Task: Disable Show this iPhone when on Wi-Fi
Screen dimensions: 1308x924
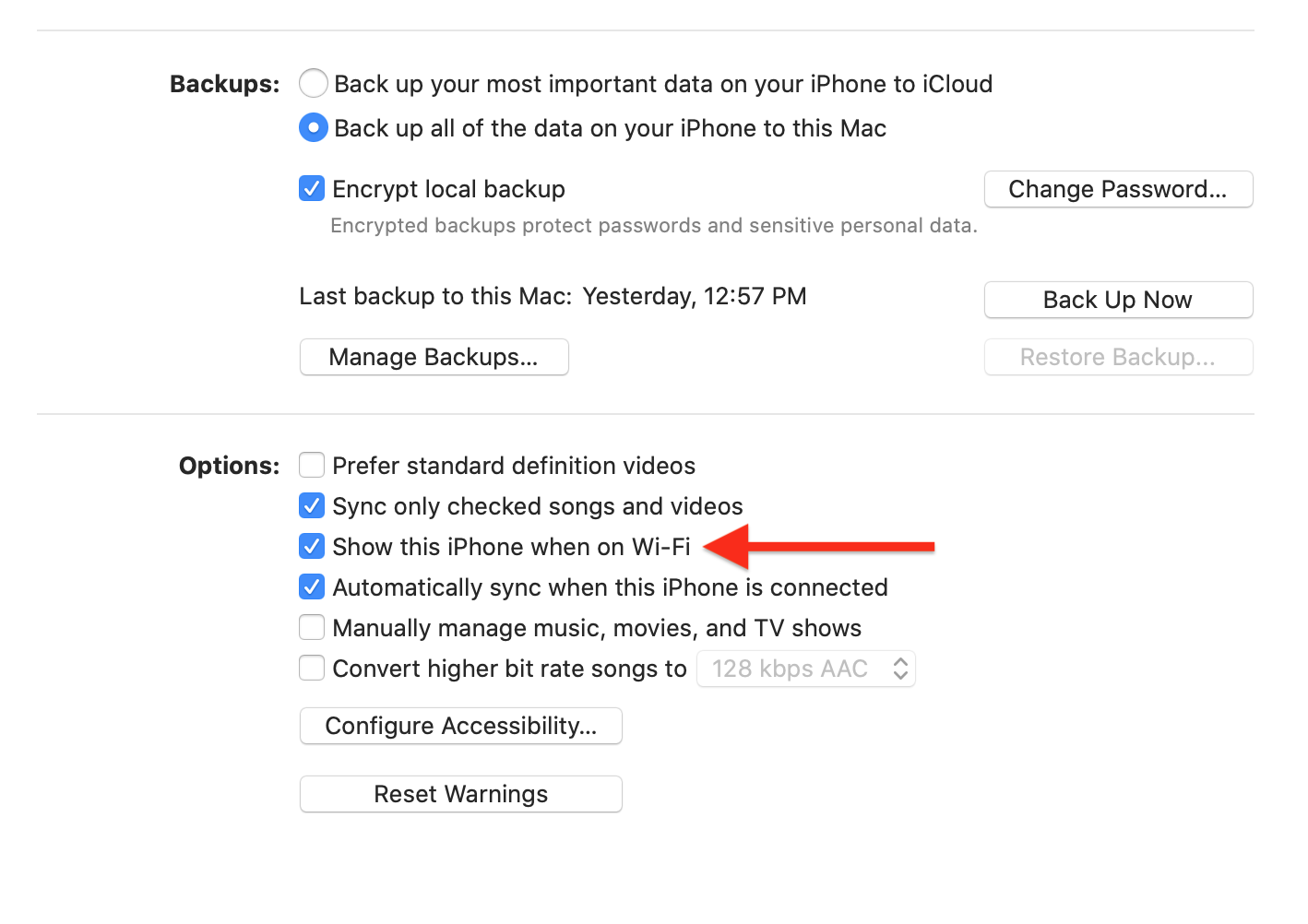Action: [x=312, y=546]
